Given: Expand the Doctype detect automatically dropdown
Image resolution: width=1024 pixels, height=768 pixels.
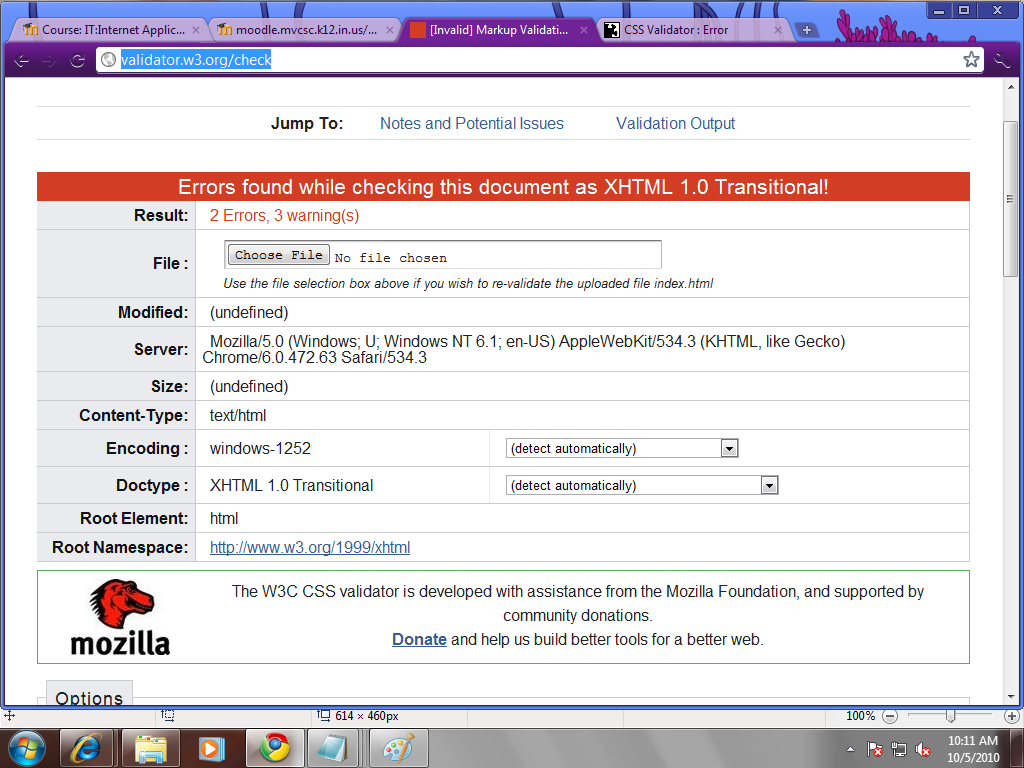Looking at the screenshot, I should click(642, 486).
